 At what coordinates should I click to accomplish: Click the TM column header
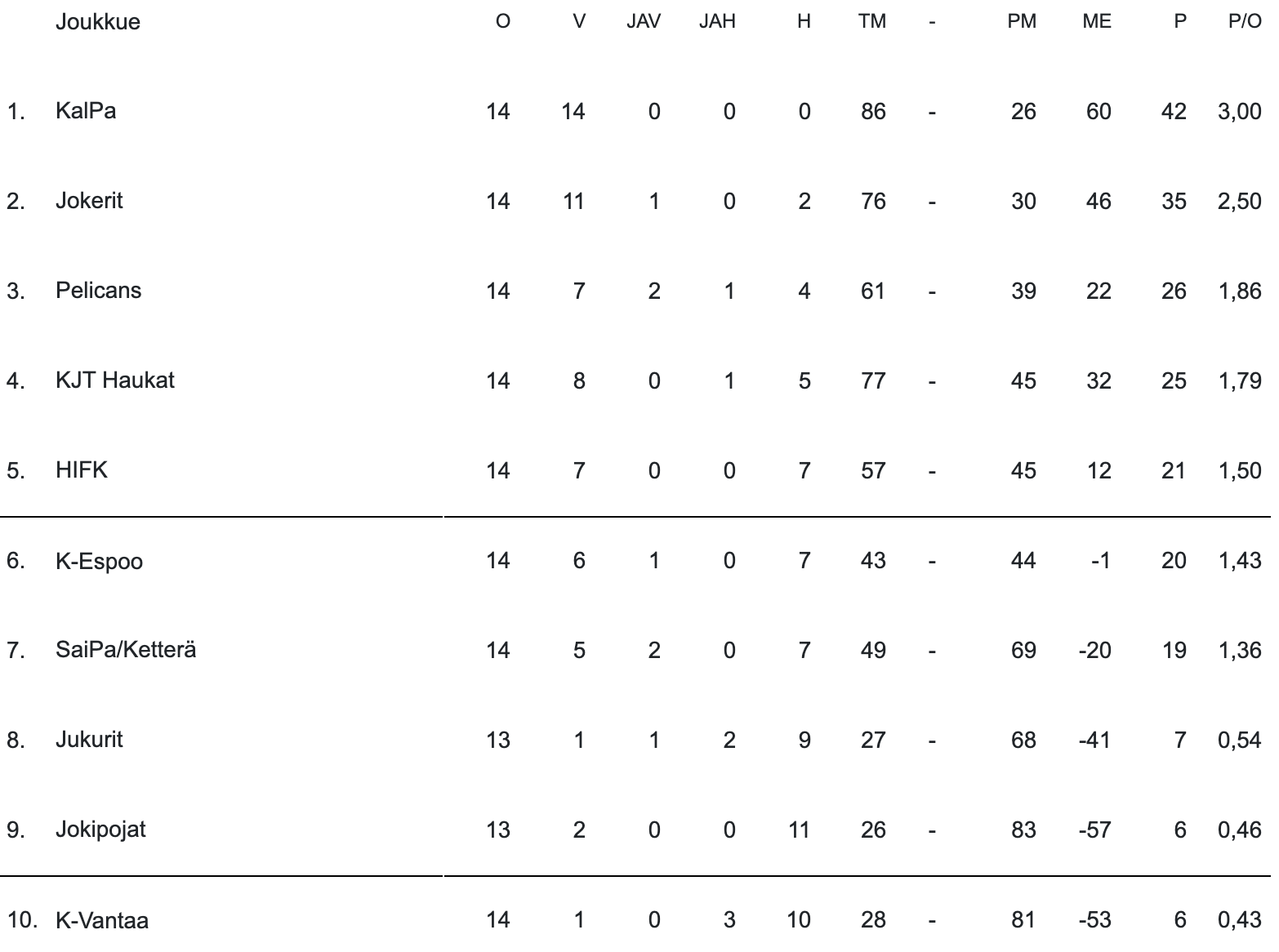[872, 22]
